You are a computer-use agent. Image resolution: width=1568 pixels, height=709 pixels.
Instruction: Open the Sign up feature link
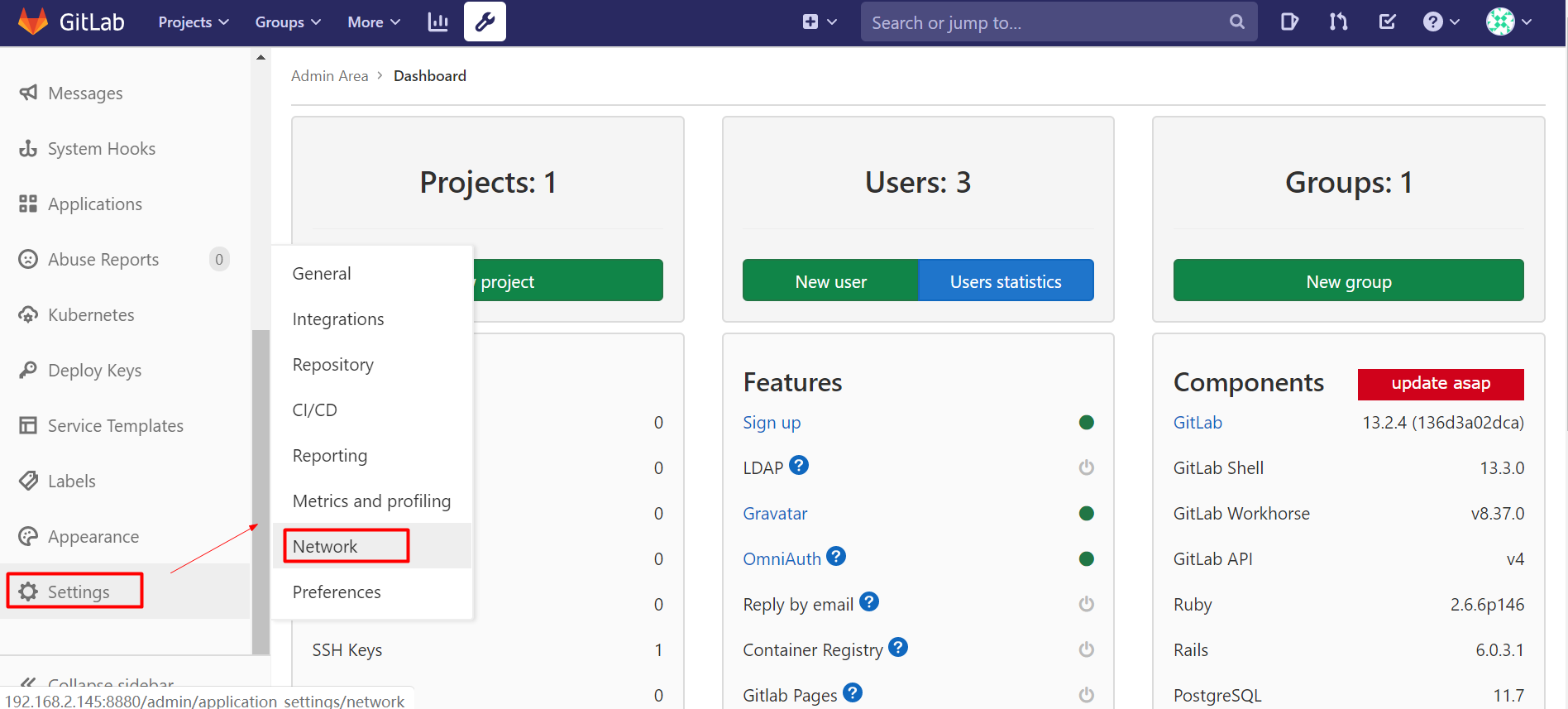pyautogui.click(x=772, y=422)
